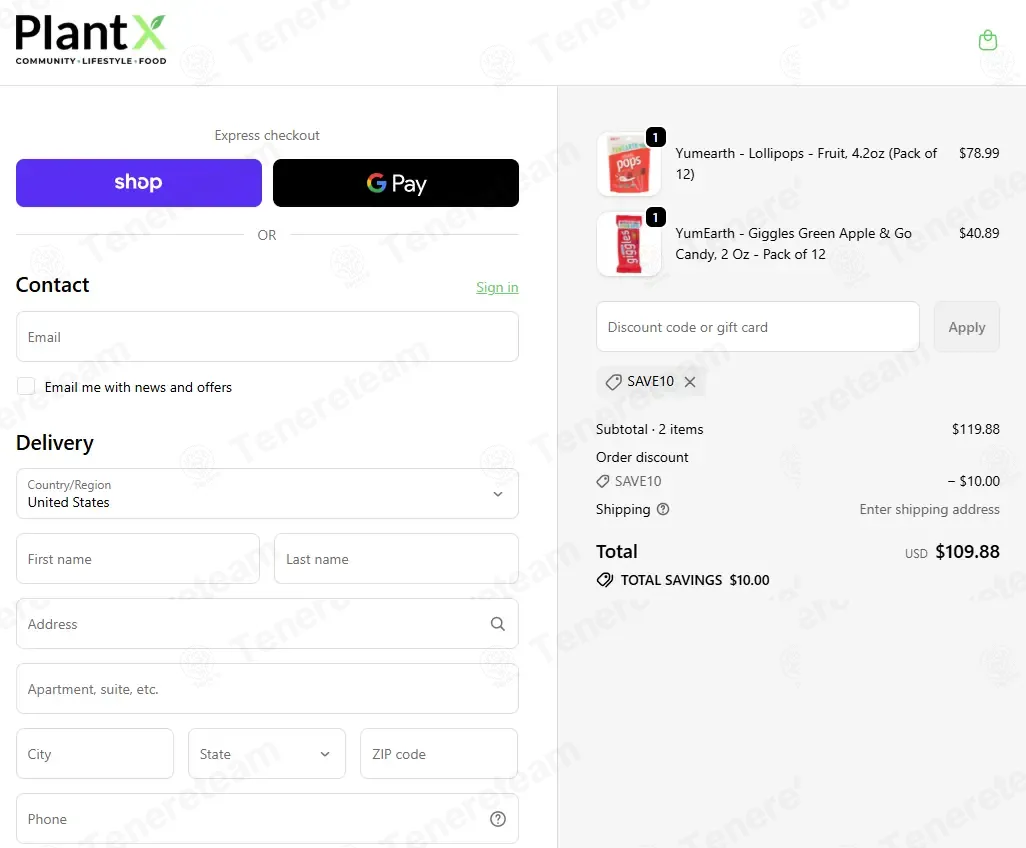Click the phone field help icon
Viewport: 1026px width, 848px height.
(498, 819)
